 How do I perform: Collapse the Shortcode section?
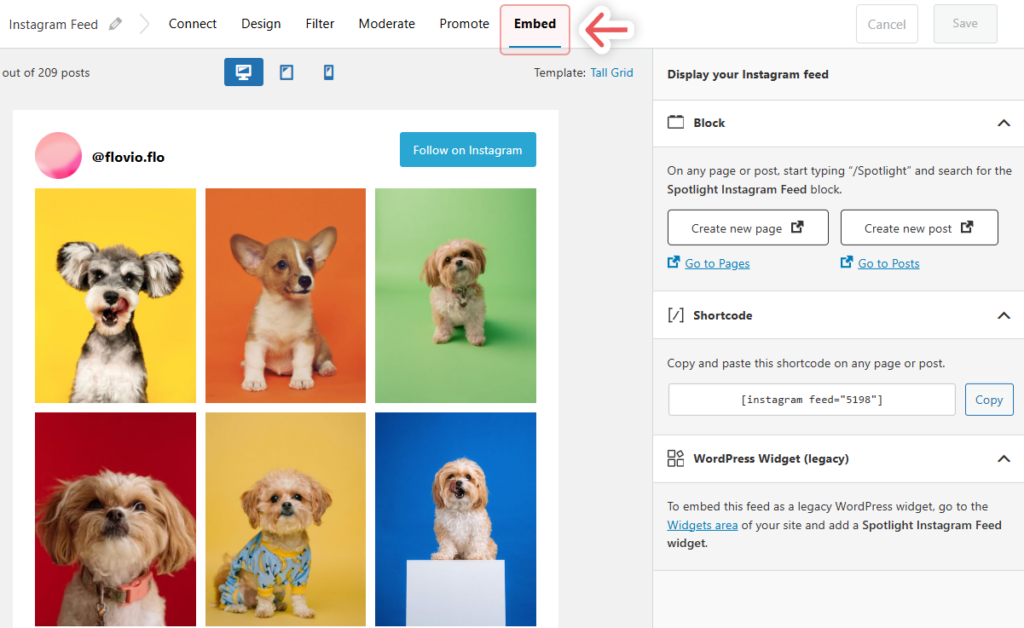(x=1003, y=315)
